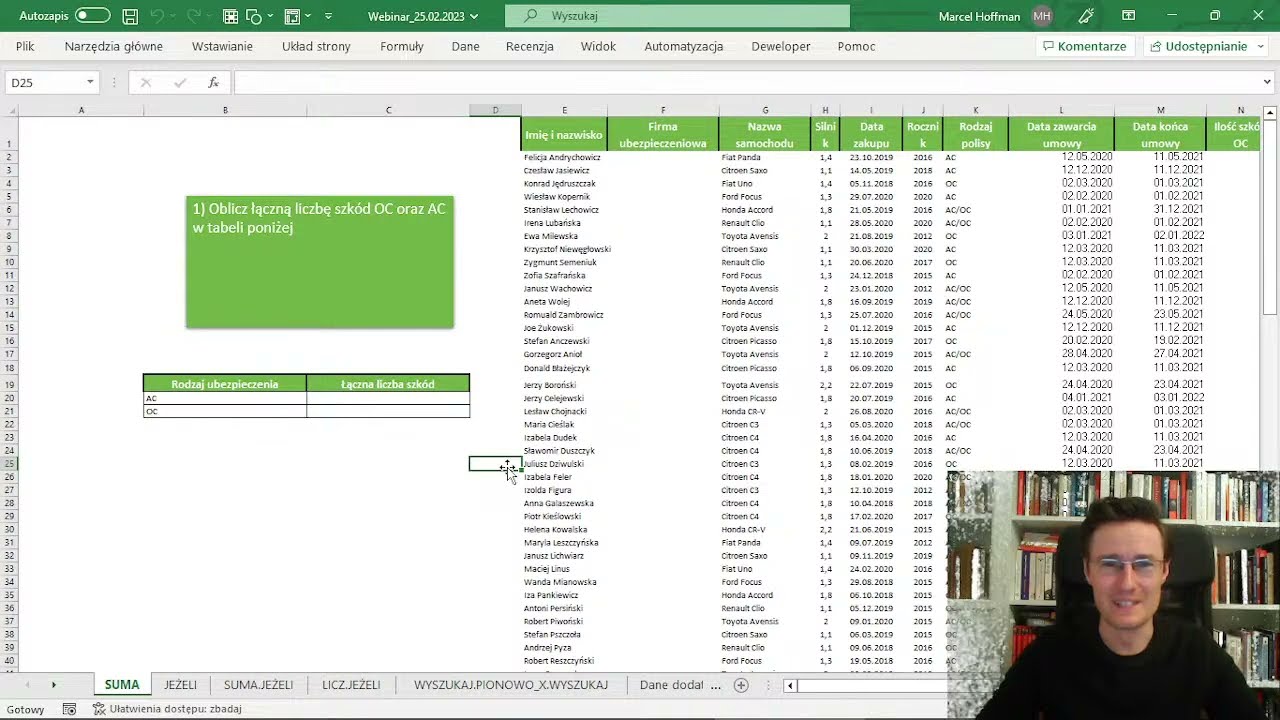Open the Widok tab

598,46
